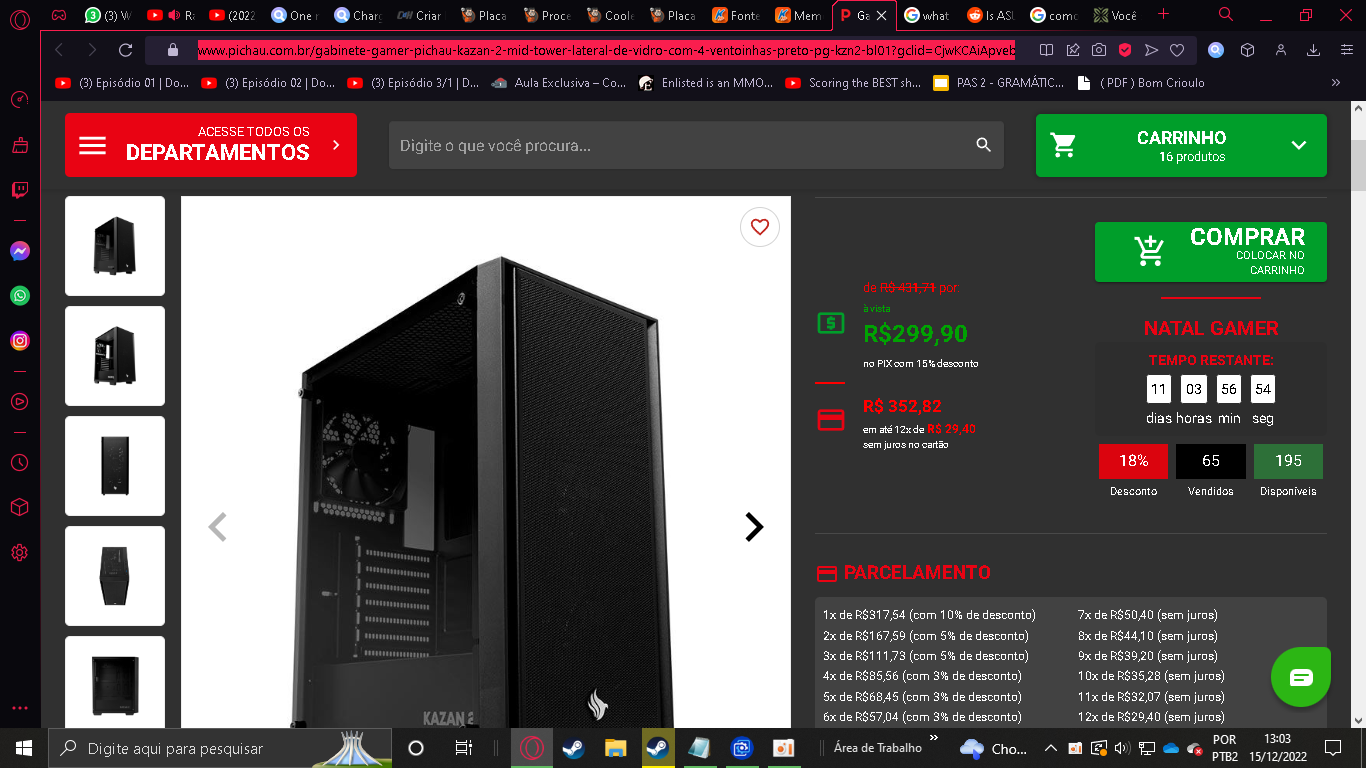Open Twitch in the Opera sidebar
This screenshot has width=1366, height=768.
point(20,190)
